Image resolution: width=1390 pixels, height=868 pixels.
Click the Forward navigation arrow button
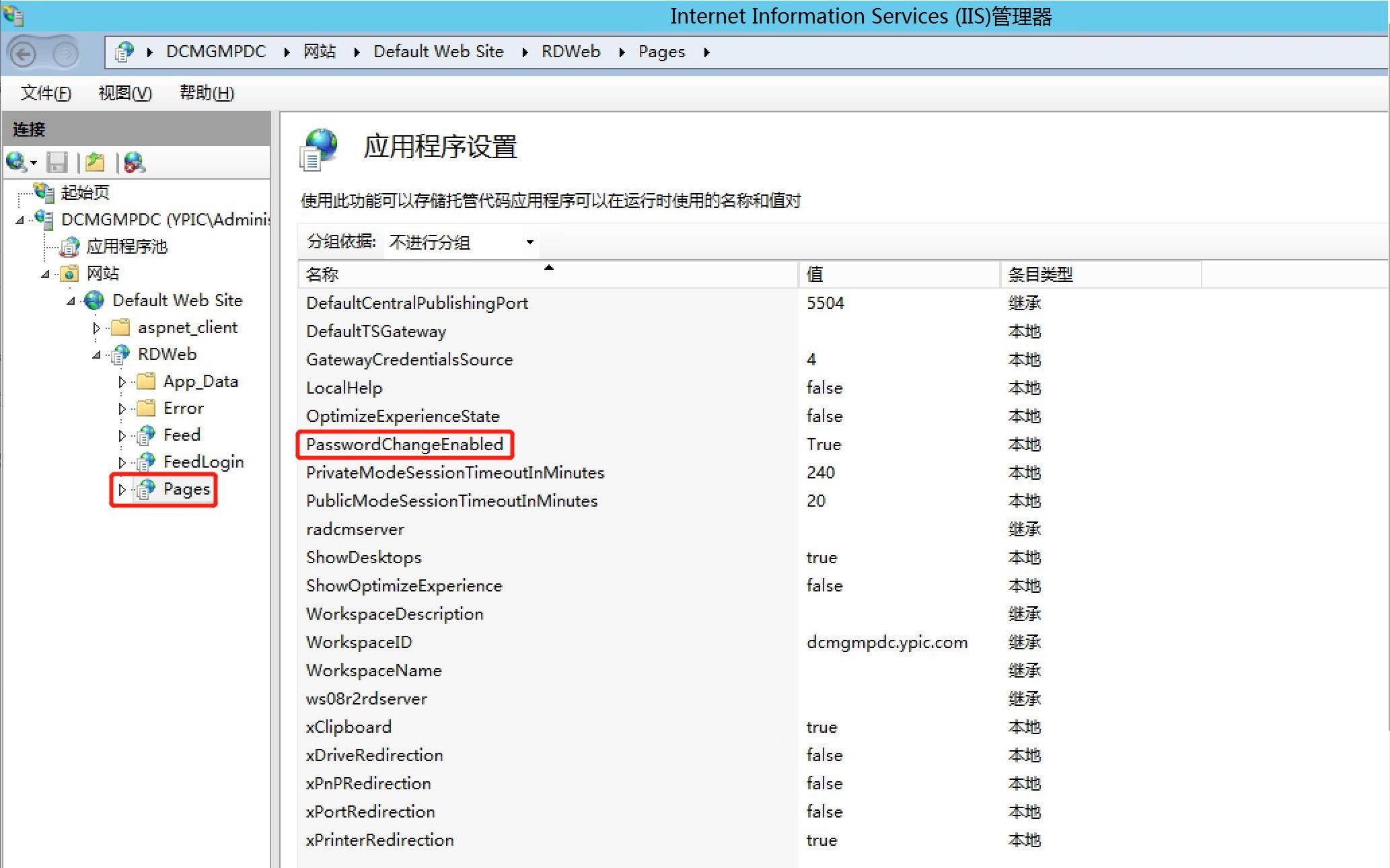(x=65, y=53)
